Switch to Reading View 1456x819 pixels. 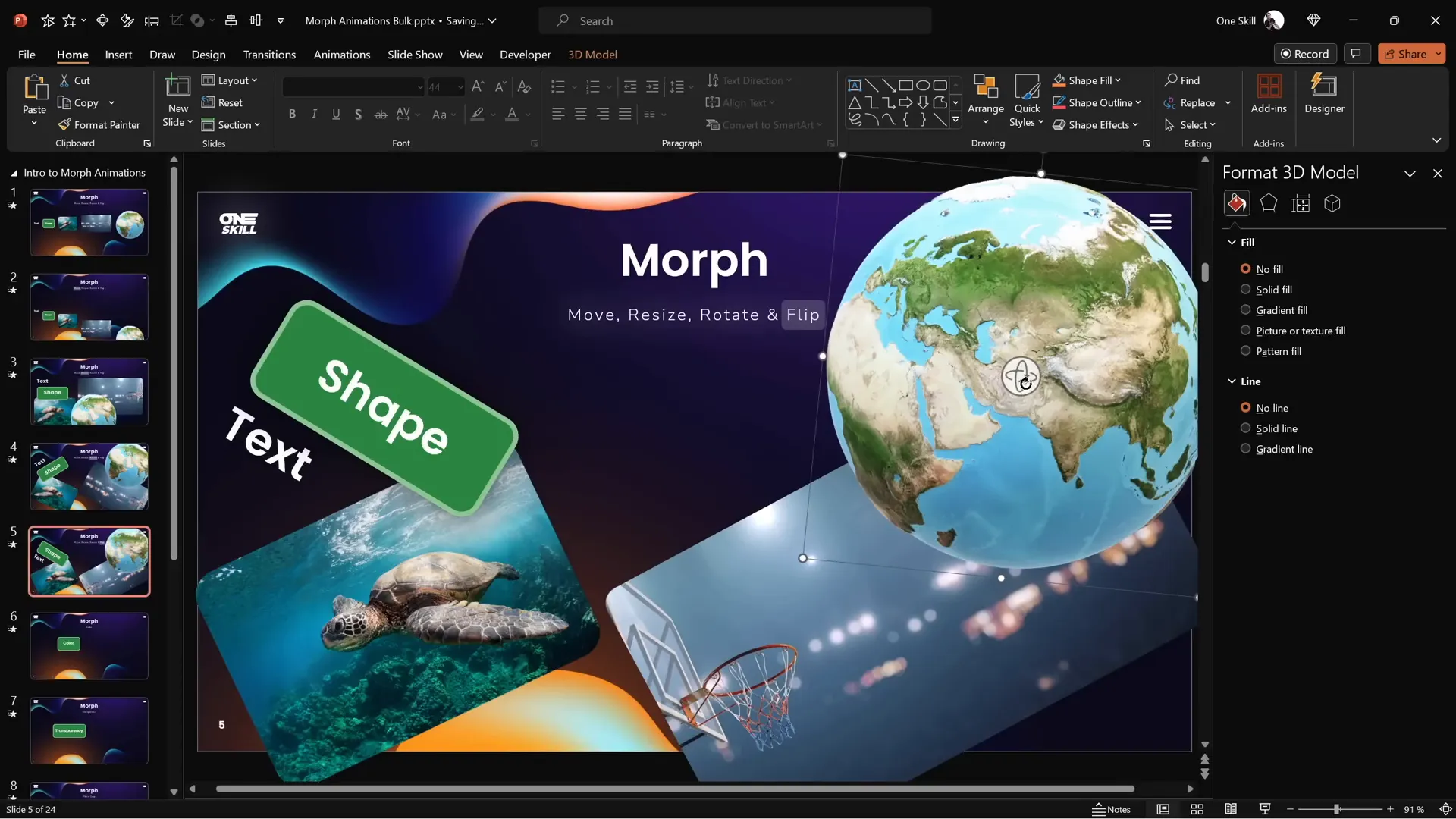click(1231, 809)
